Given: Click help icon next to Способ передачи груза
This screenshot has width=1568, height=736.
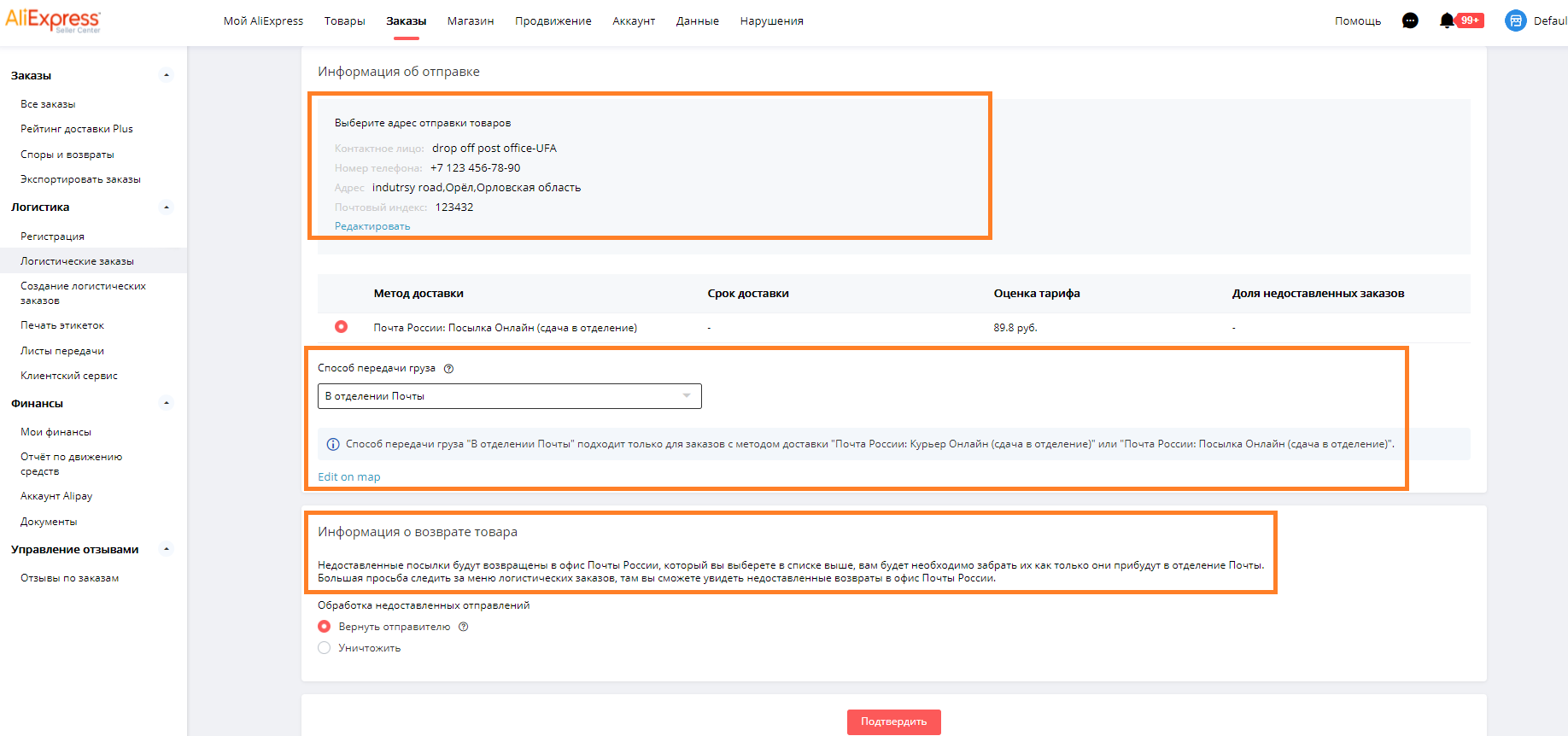Looking at the screenshot, I should point(448,369).
